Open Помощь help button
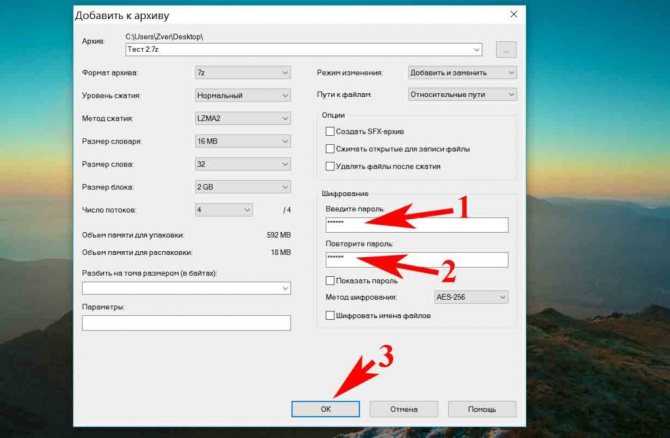The height and width of the screenshot is (438, 670). [x=482, y=409]
